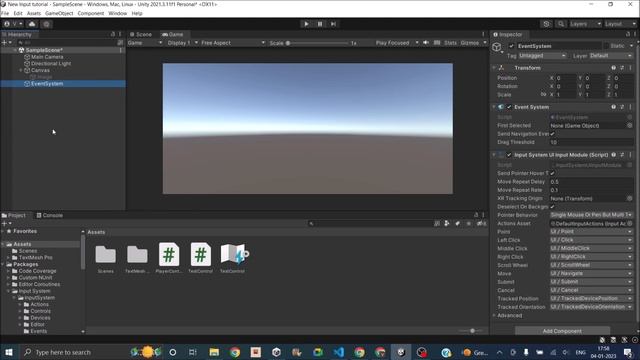This screenshot has height=360, width=640.
Task: Open the GameObject menu
Action: pyautogui.click(x=59, y=13)
